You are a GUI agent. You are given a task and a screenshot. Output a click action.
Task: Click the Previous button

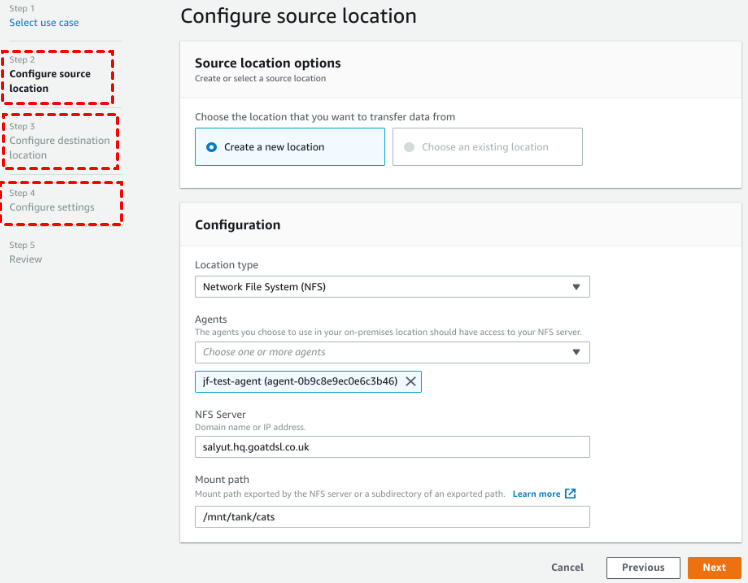pyautogui.click(x=643, y=567)
